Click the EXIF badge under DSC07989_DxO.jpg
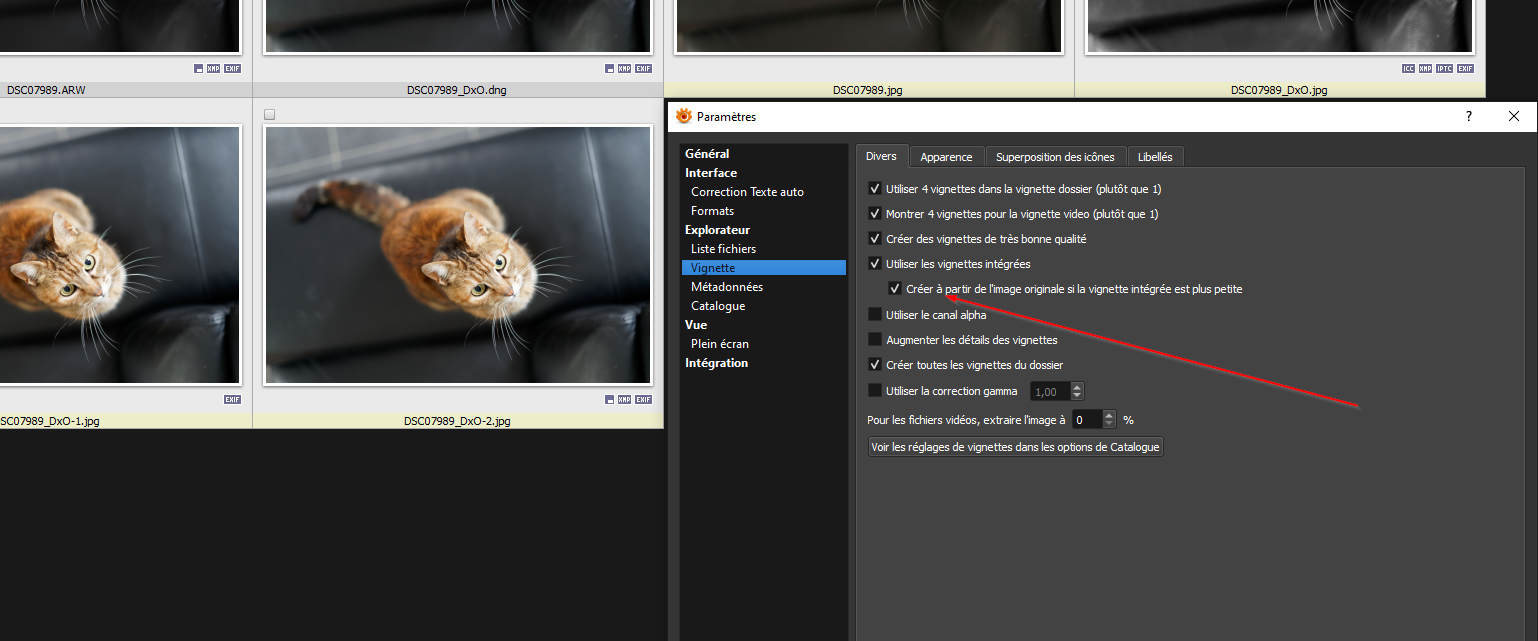The width and height of the screenshot is (1538, 641). 1465,69
